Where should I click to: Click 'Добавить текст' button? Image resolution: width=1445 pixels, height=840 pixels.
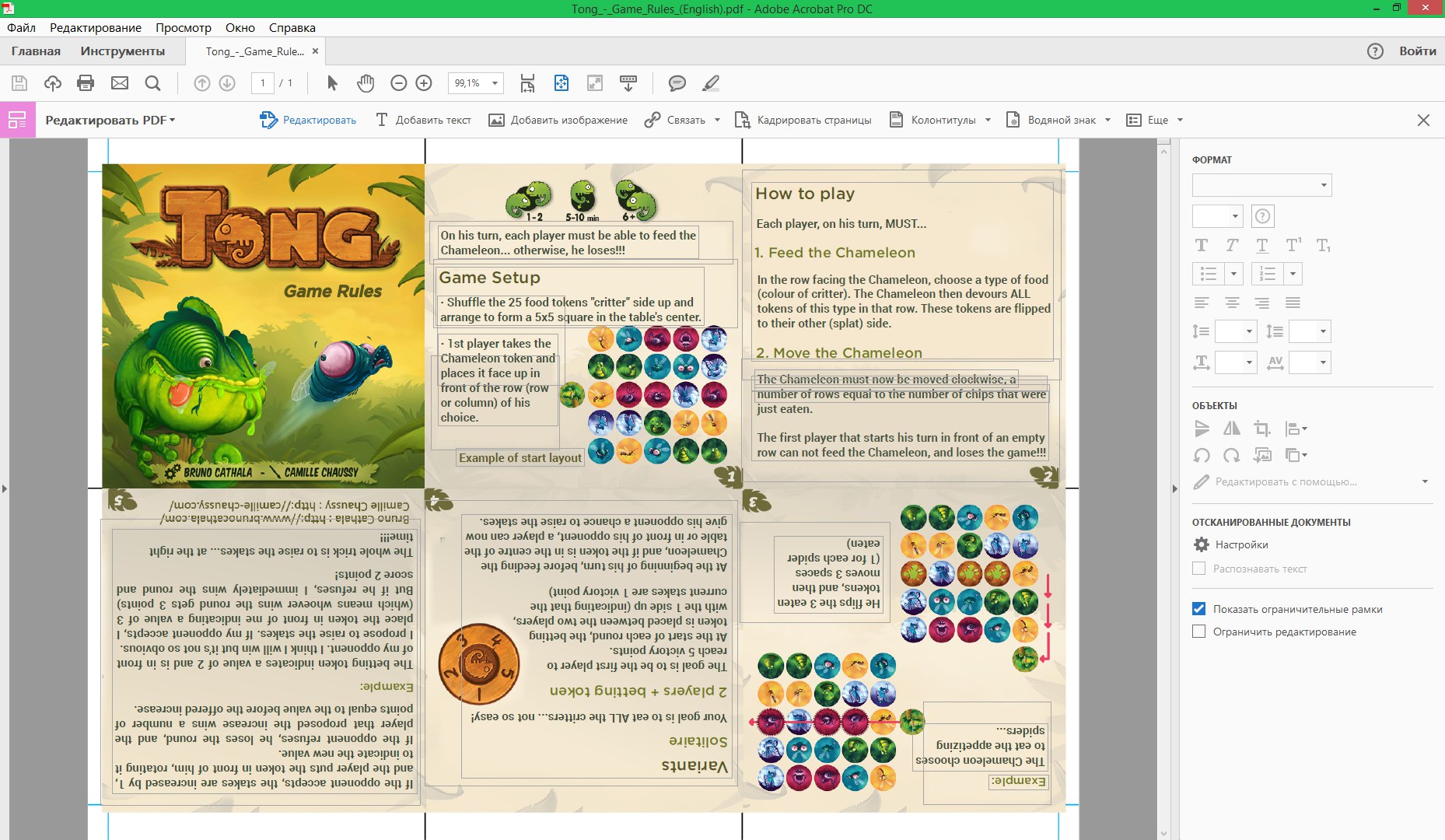pos(423,120)
